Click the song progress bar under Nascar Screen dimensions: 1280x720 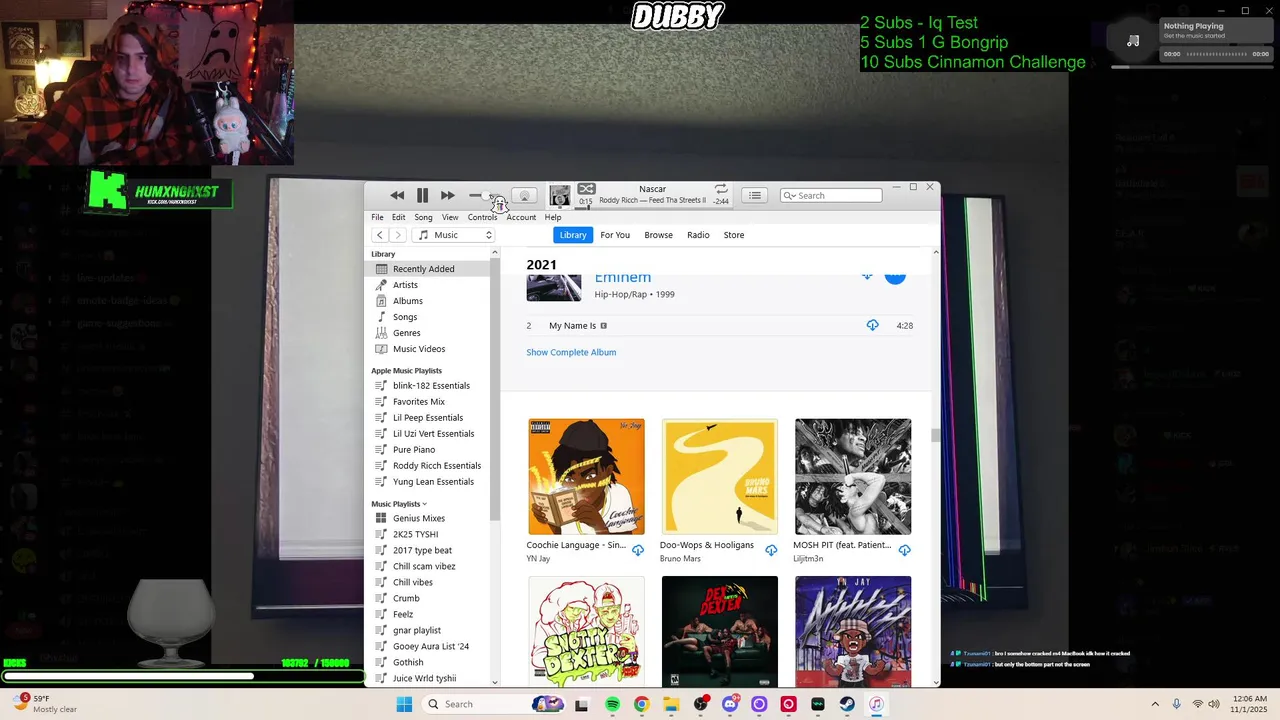(x=652, y=207)
